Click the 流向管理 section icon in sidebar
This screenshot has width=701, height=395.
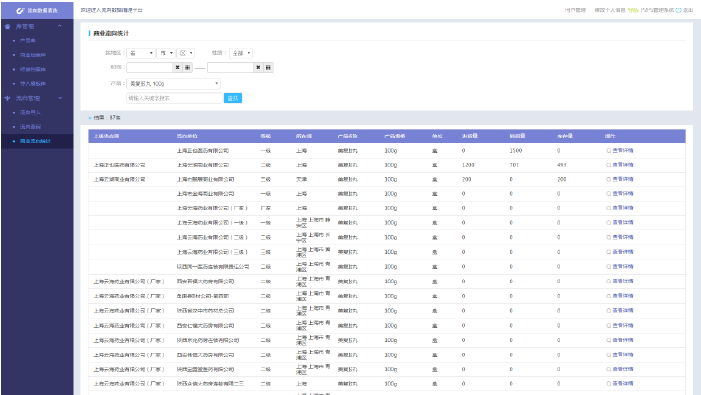coord(7,98)
